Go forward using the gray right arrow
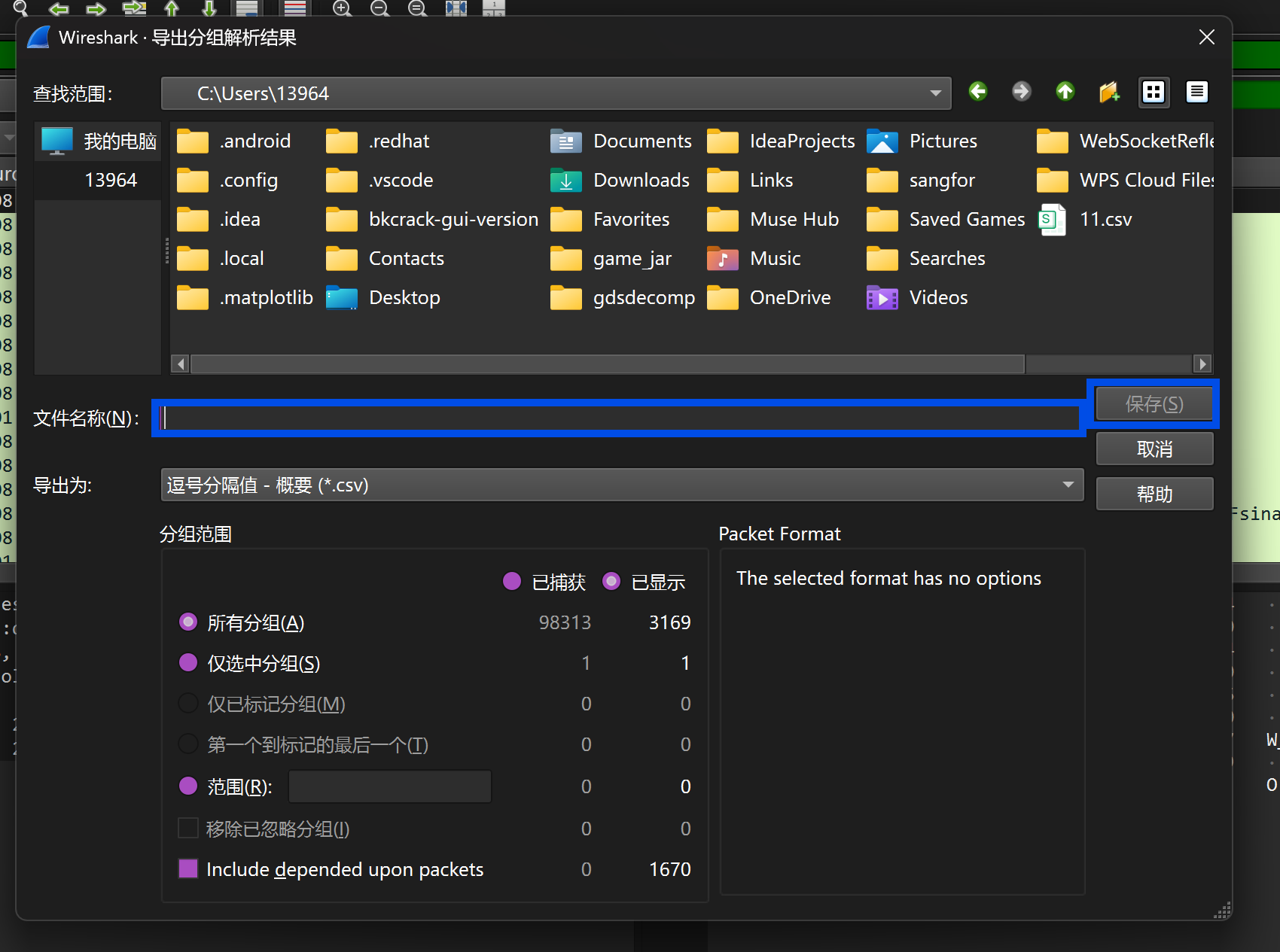Viewport: 1280px width, 952px height. (1021, 92)
